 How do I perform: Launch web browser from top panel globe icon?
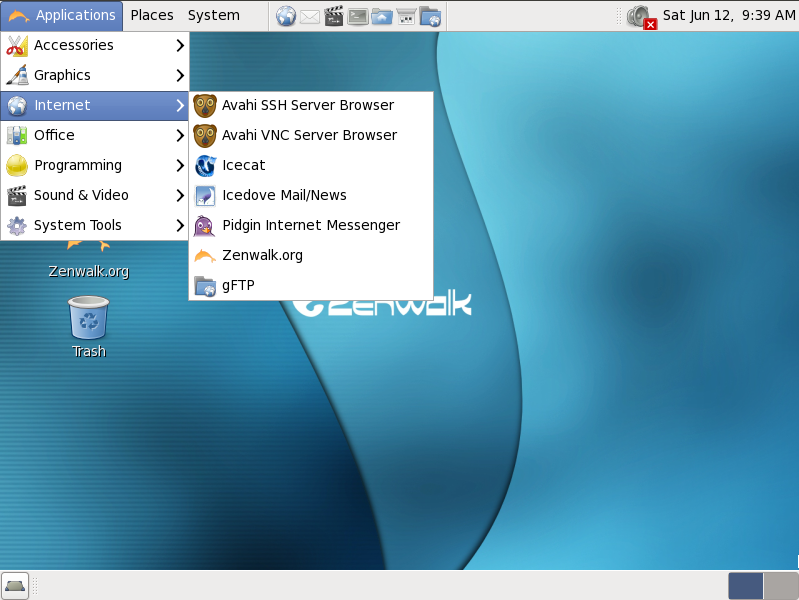tap(286, 16)
